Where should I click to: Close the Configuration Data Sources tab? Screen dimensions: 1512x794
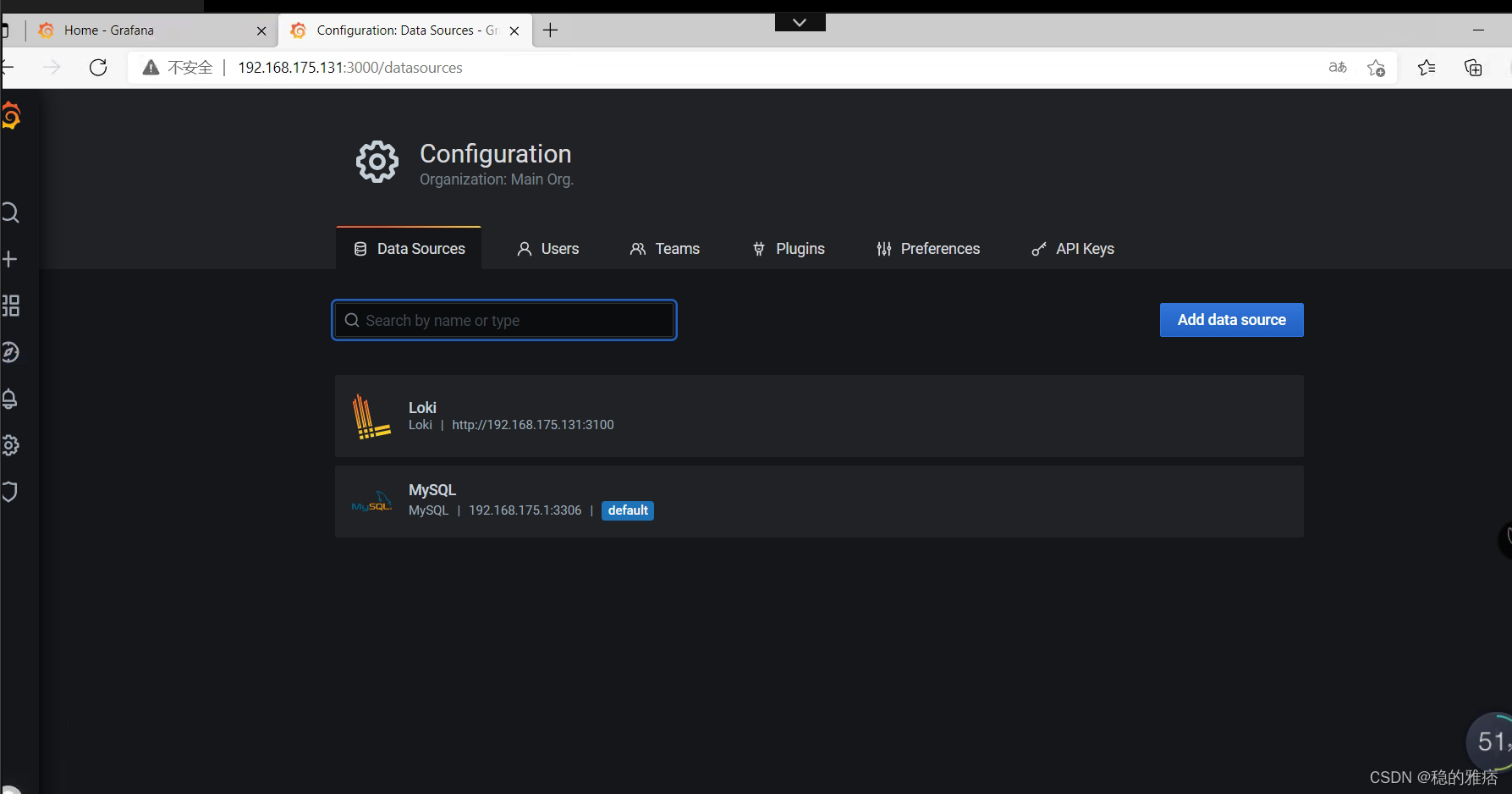tap(514, 30)
